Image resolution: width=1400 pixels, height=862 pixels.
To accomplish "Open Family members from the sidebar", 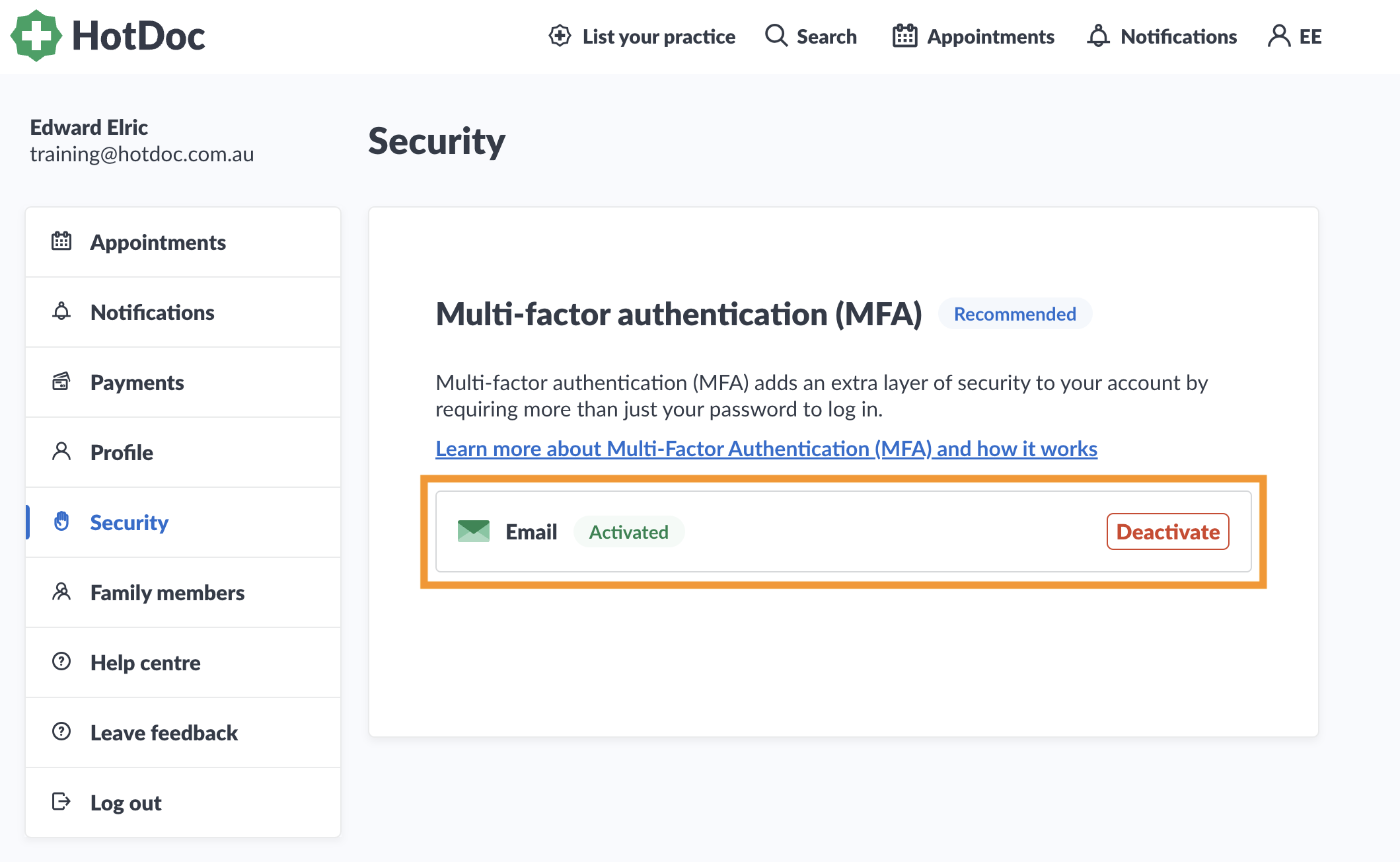I will (x=183, y=592).
